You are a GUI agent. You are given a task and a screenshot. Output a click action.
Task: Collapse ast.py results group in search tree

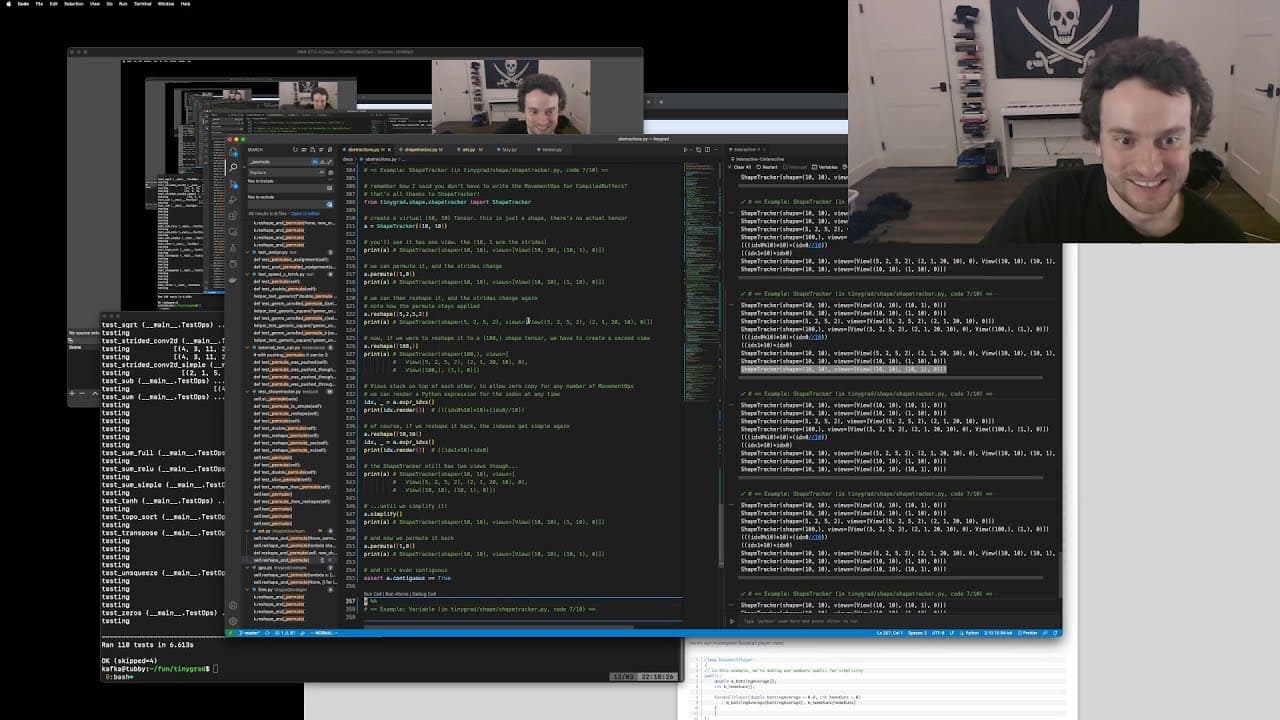coord(247,531)
